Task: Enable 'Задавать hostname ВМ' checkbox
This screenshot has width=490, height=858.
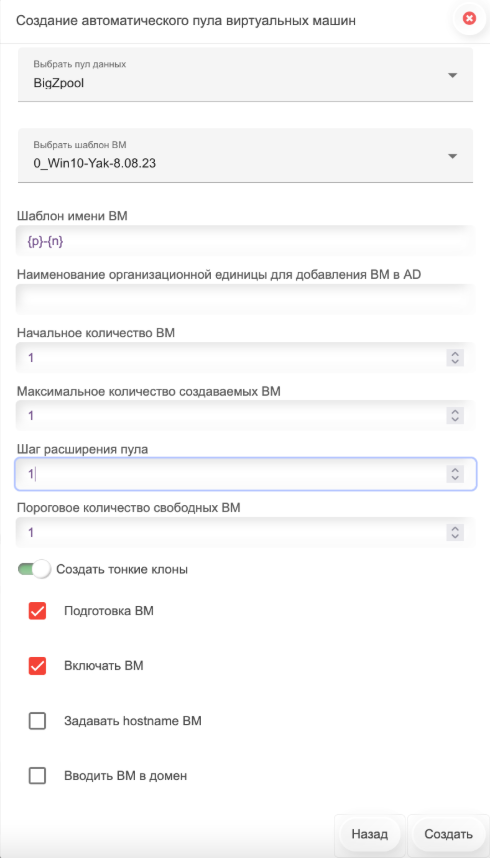Action: tap(37, 721)
